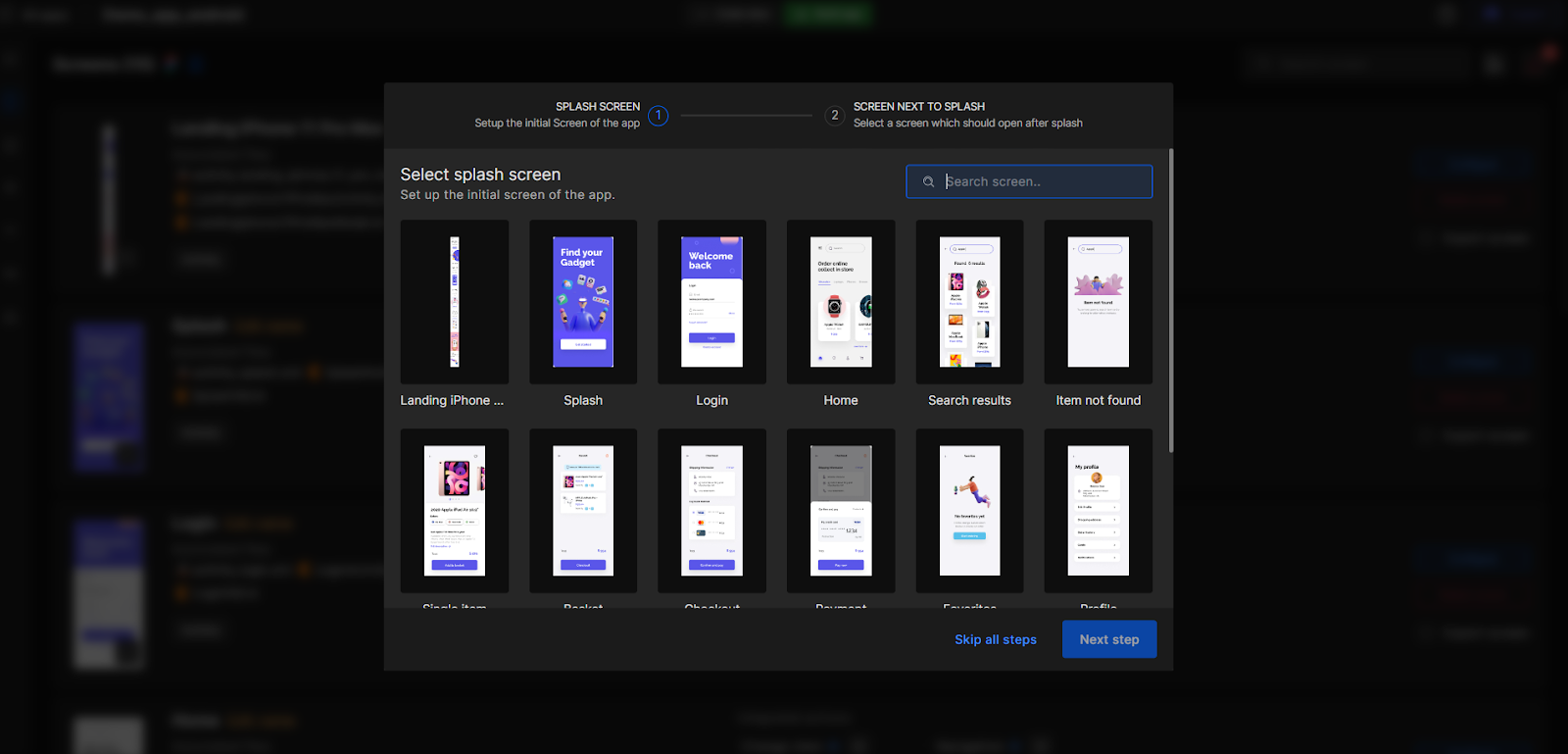The height and width of the screenshot is (754, 1568).
Task: Select the Item not found thumbnail
Action: (x=1099, y=302)
